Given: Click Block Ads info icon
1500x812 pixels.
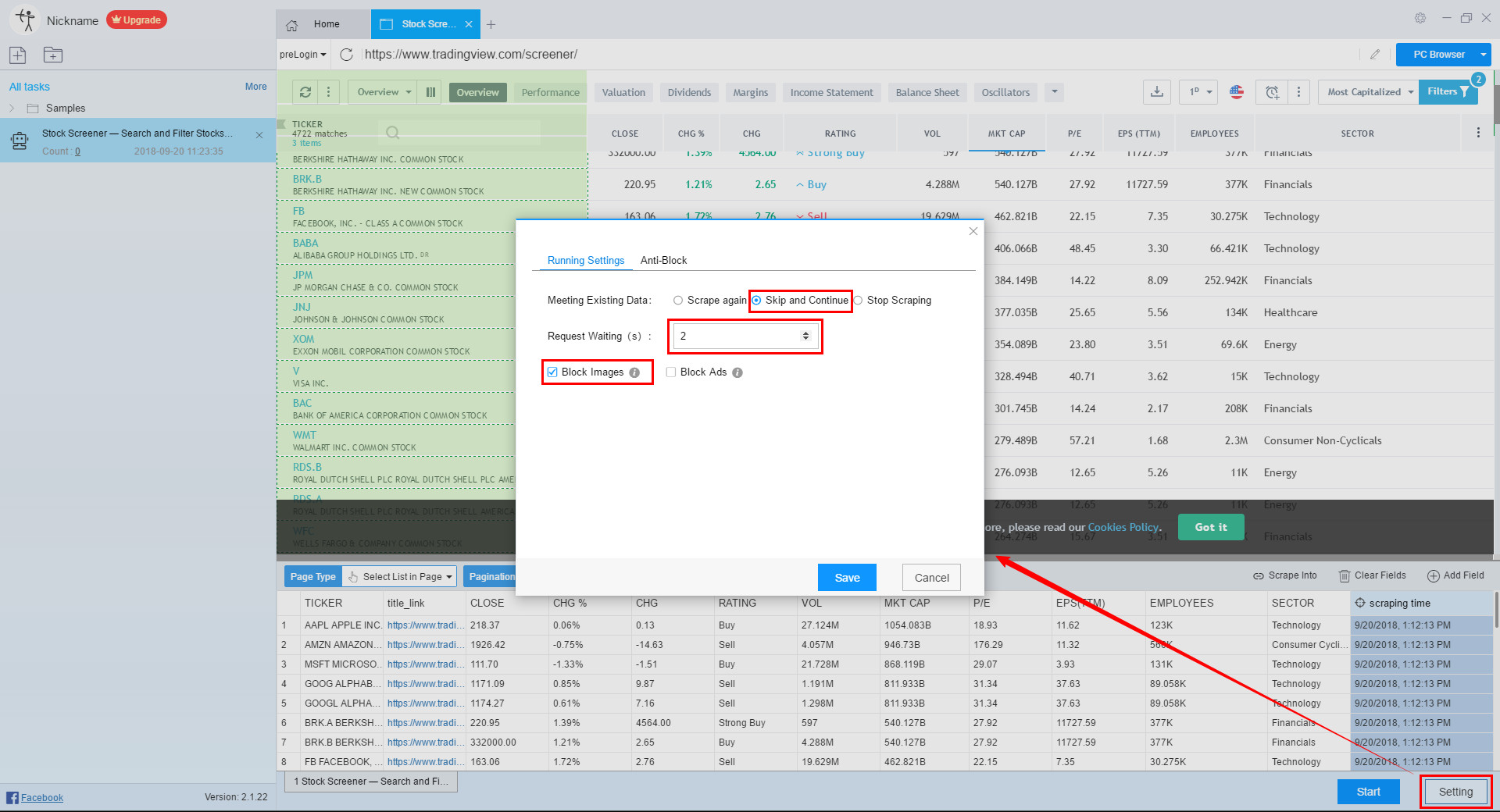Looking at the screenshot, I should click(x=737, y=372).
